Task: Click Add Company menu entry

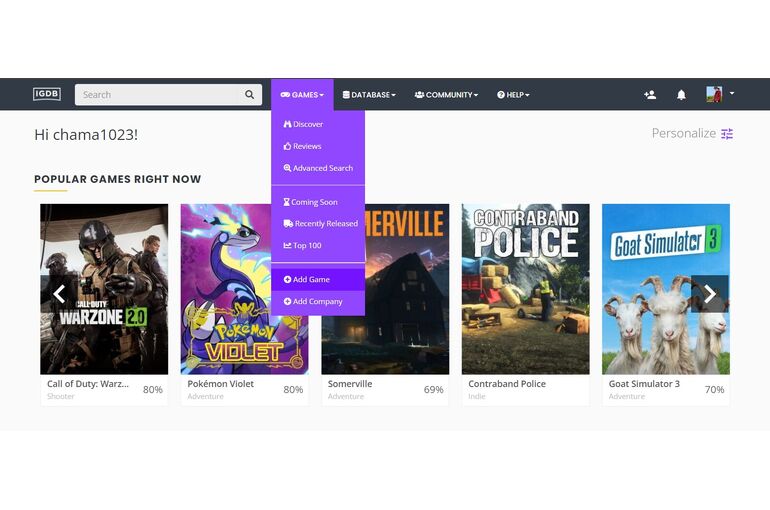Action: [x=318, y=301]
